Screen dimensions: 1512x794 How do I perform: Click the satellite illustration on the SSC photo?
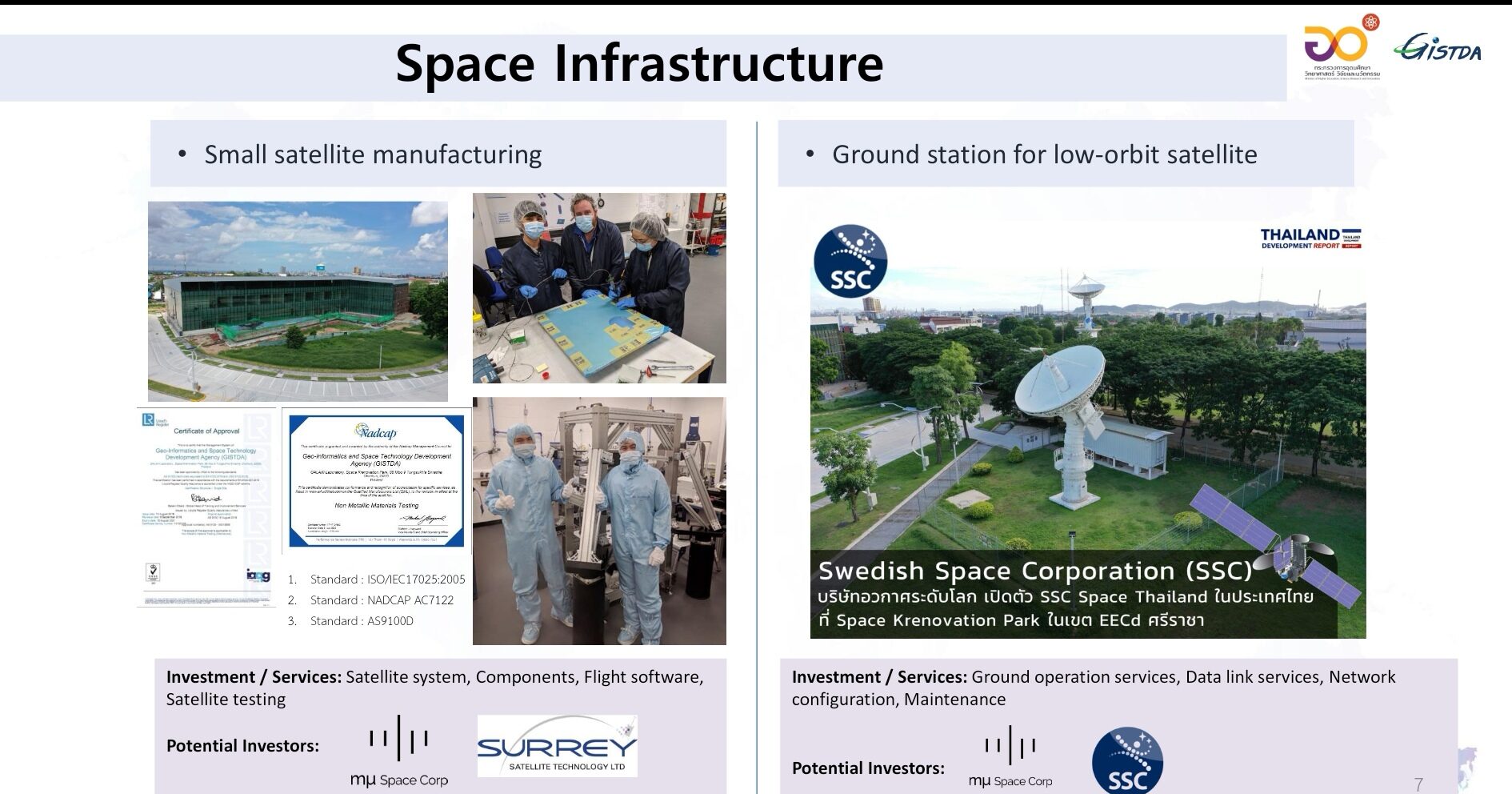1276,547
